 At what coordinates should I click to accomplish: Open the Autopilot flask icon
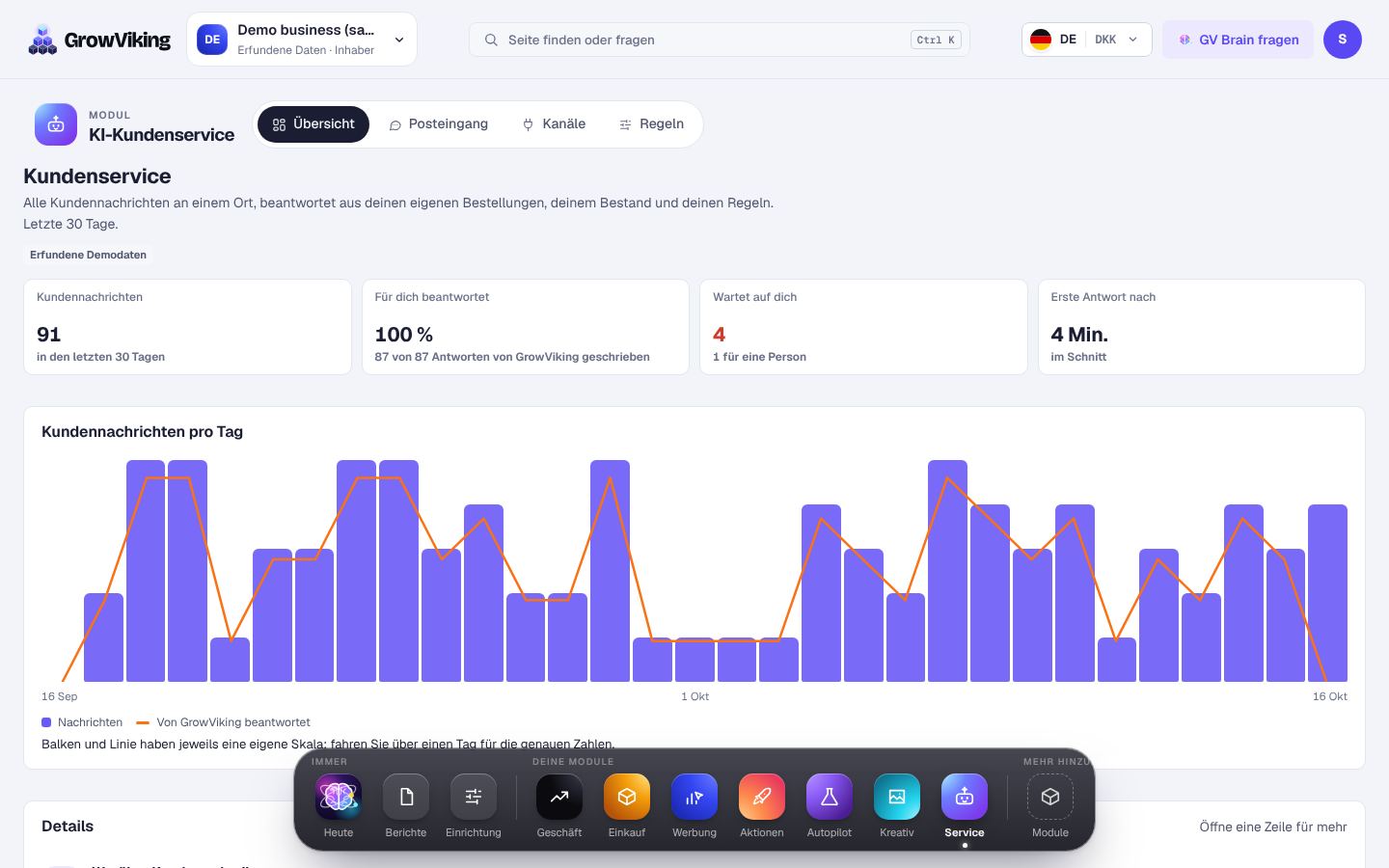pos(830,797)
